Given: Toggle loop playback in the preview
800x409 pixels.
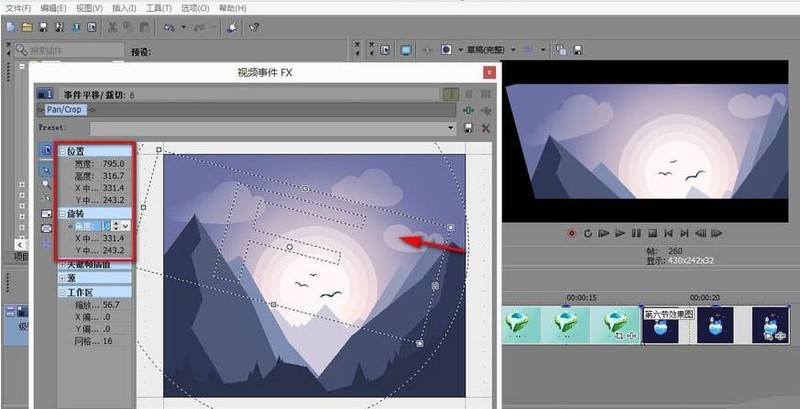Looking at the screenshot, I should coord(588,234).
